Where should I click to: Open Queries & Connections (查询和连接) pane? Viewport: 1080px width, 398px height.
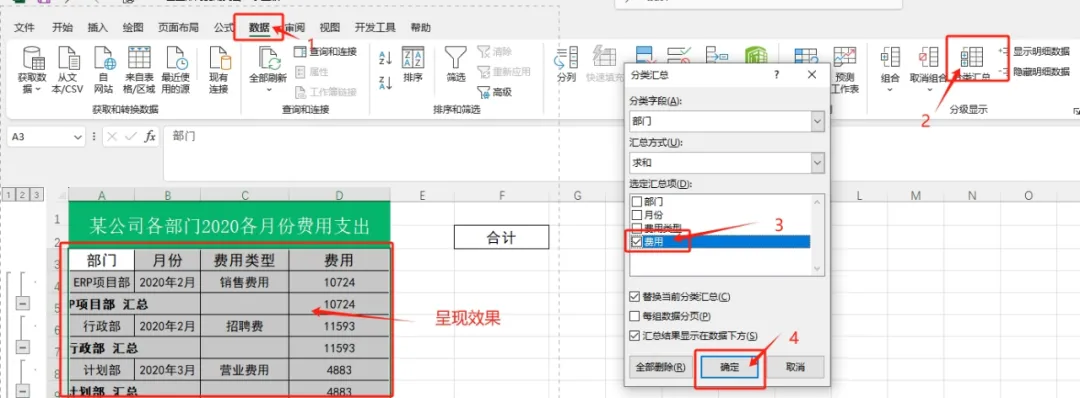click(x=325, y=52)
